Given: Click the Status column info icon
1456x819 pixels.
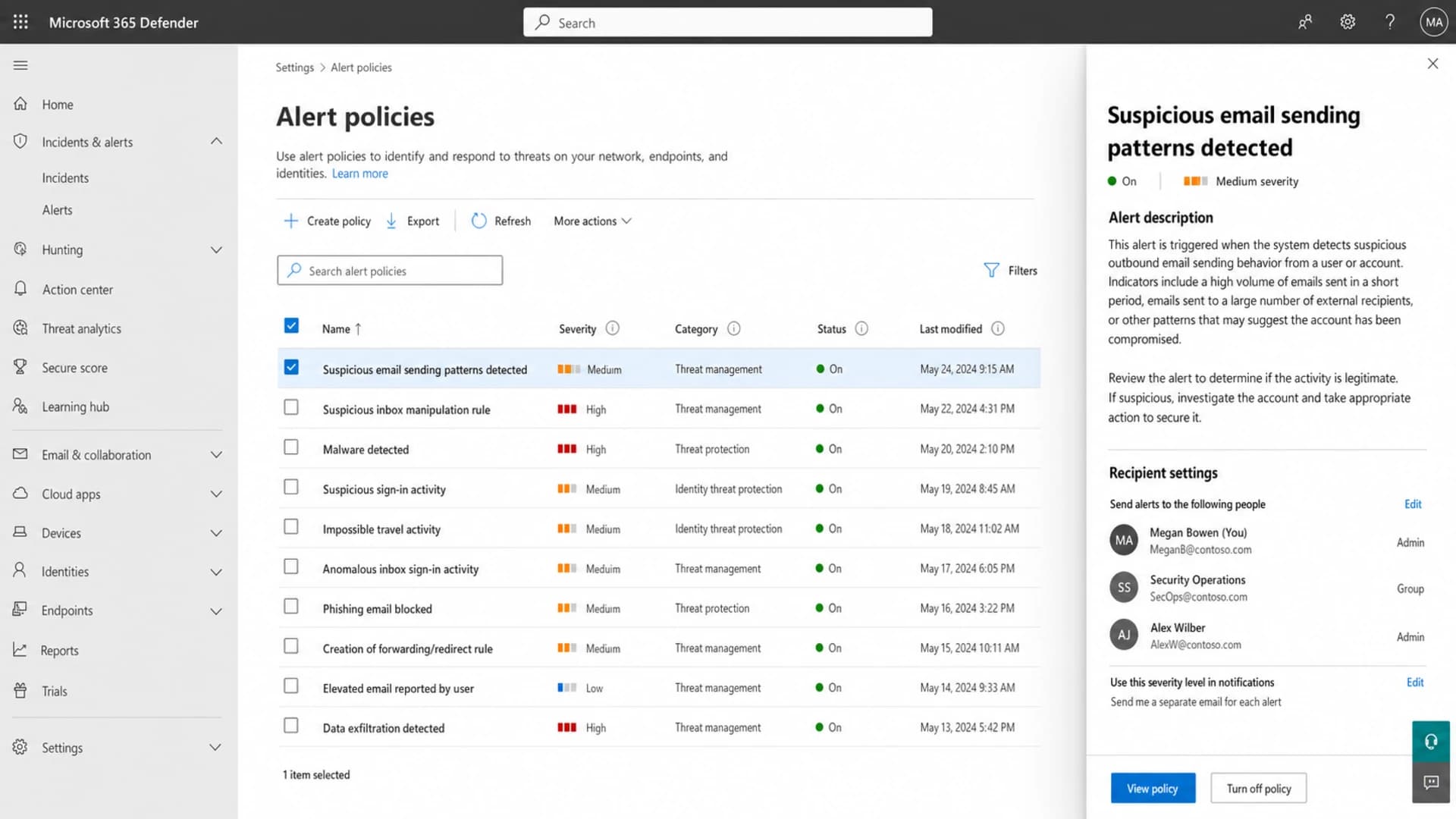Looking at the screenshot, I should (861, 328).
